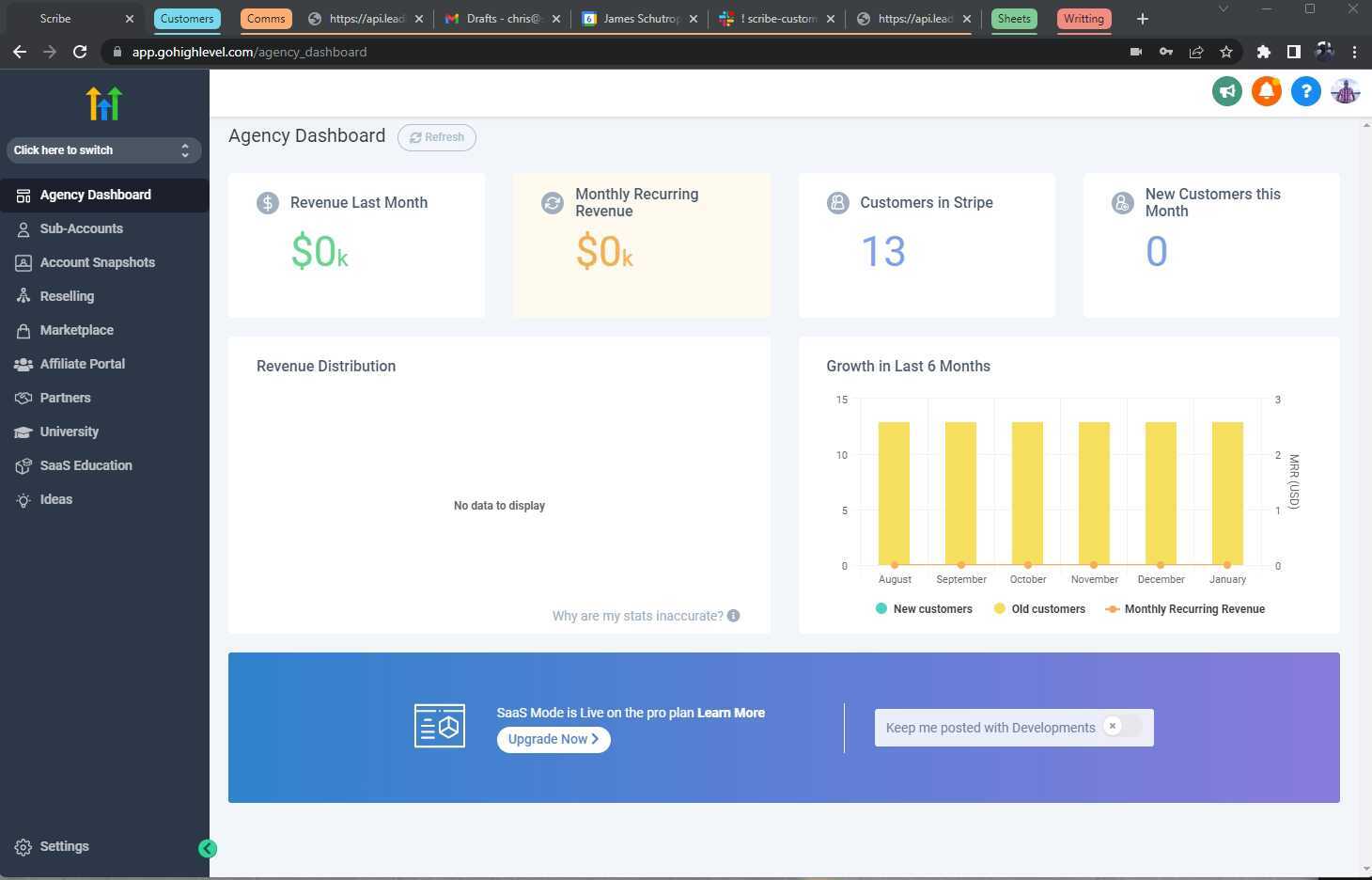
Task: Open the user profile avatar
Action: point(1345,91)
